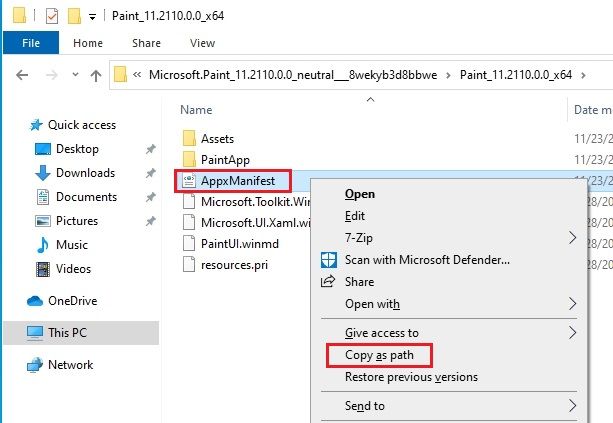Click the address bar folder icon
This screenshot has width=613, height=423.
pos(120,74)
